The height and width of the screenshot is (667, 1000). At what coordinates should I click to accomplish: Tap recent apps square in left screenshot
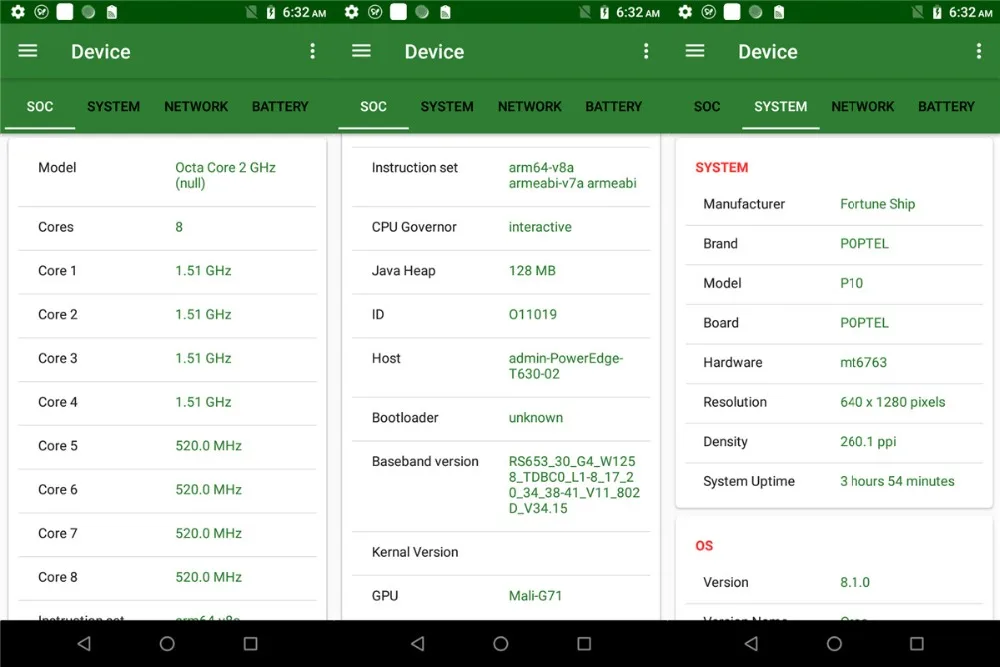point(251,643)
